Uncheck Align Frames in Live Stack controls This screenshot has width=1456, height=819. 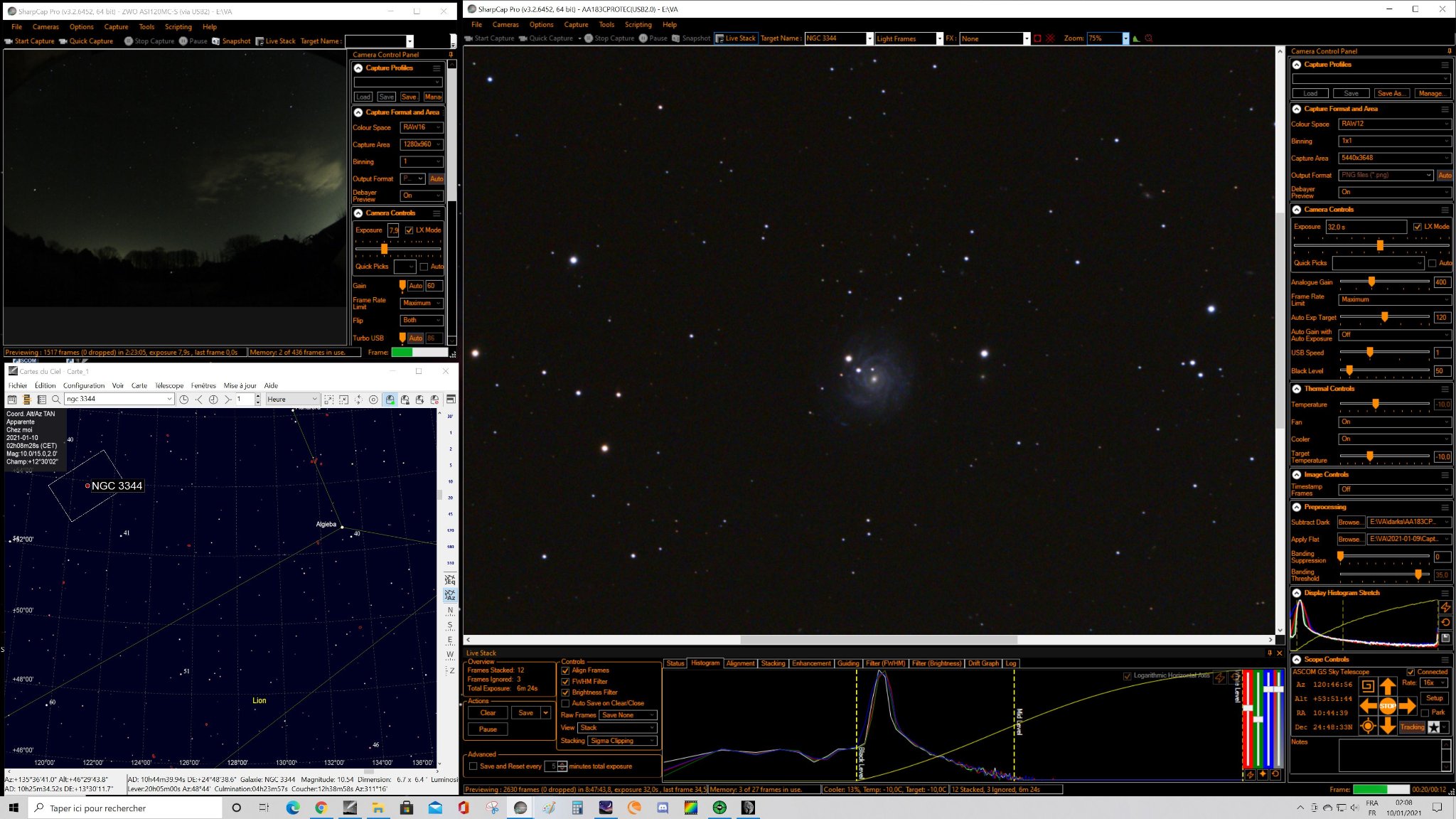point(565,670)
